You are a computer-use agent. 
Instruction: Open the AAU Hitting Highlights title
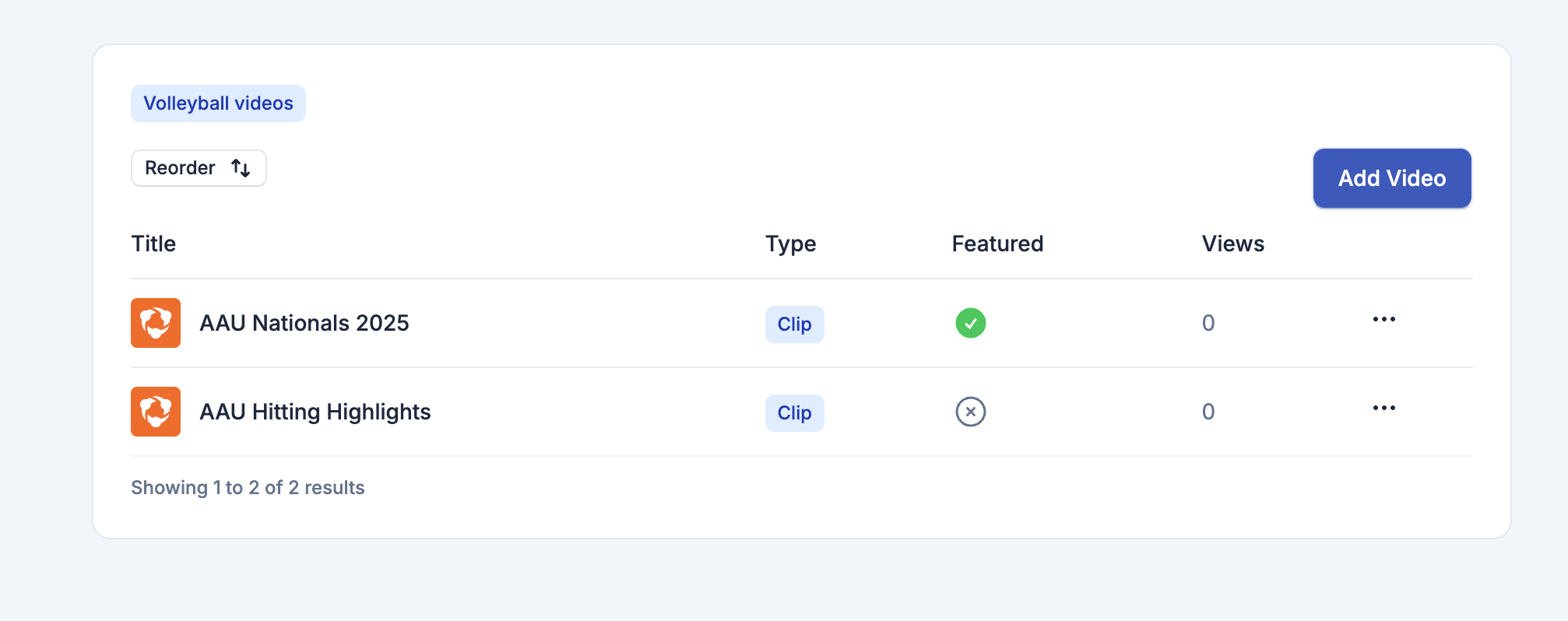pyautogui.click(x=315, y=412)
